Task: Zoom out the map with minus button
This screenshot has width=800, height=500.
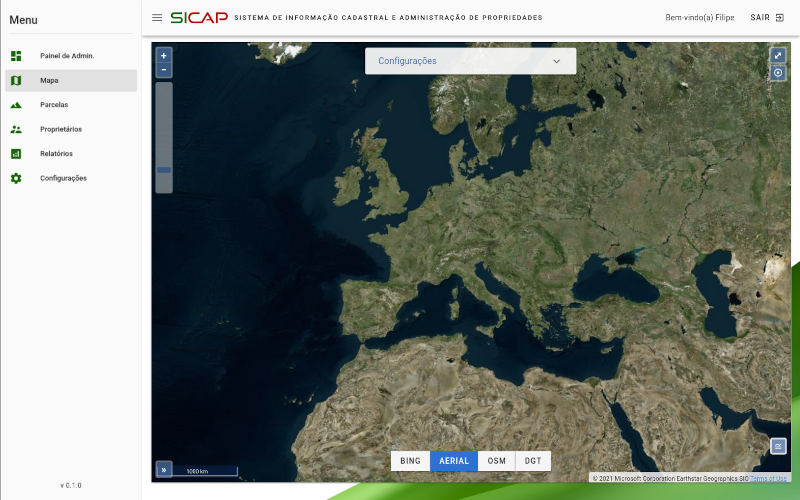Action: (x=164, y=70)
